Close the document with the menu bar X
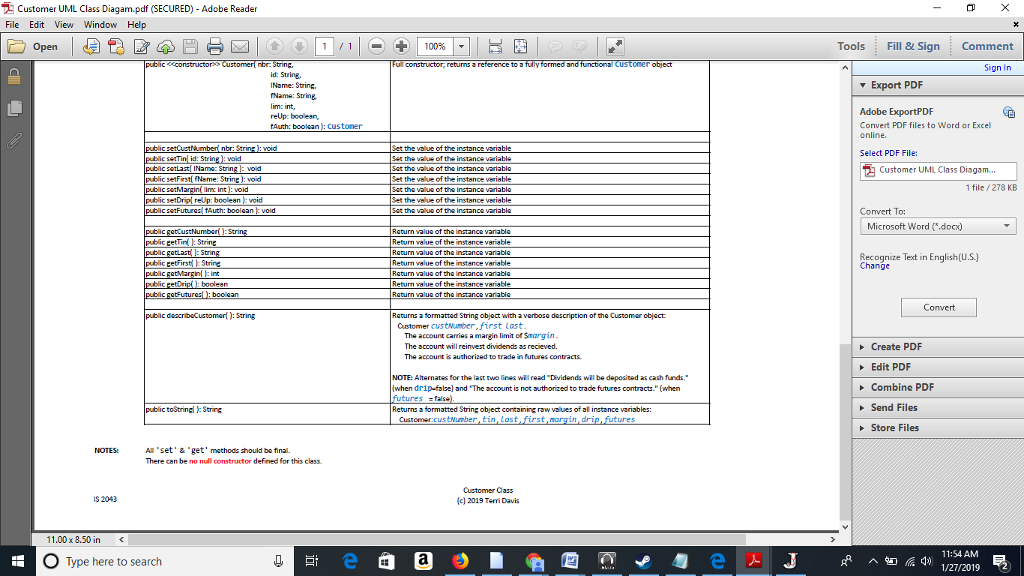The image size is (1024, 576). click(1016, 24)
